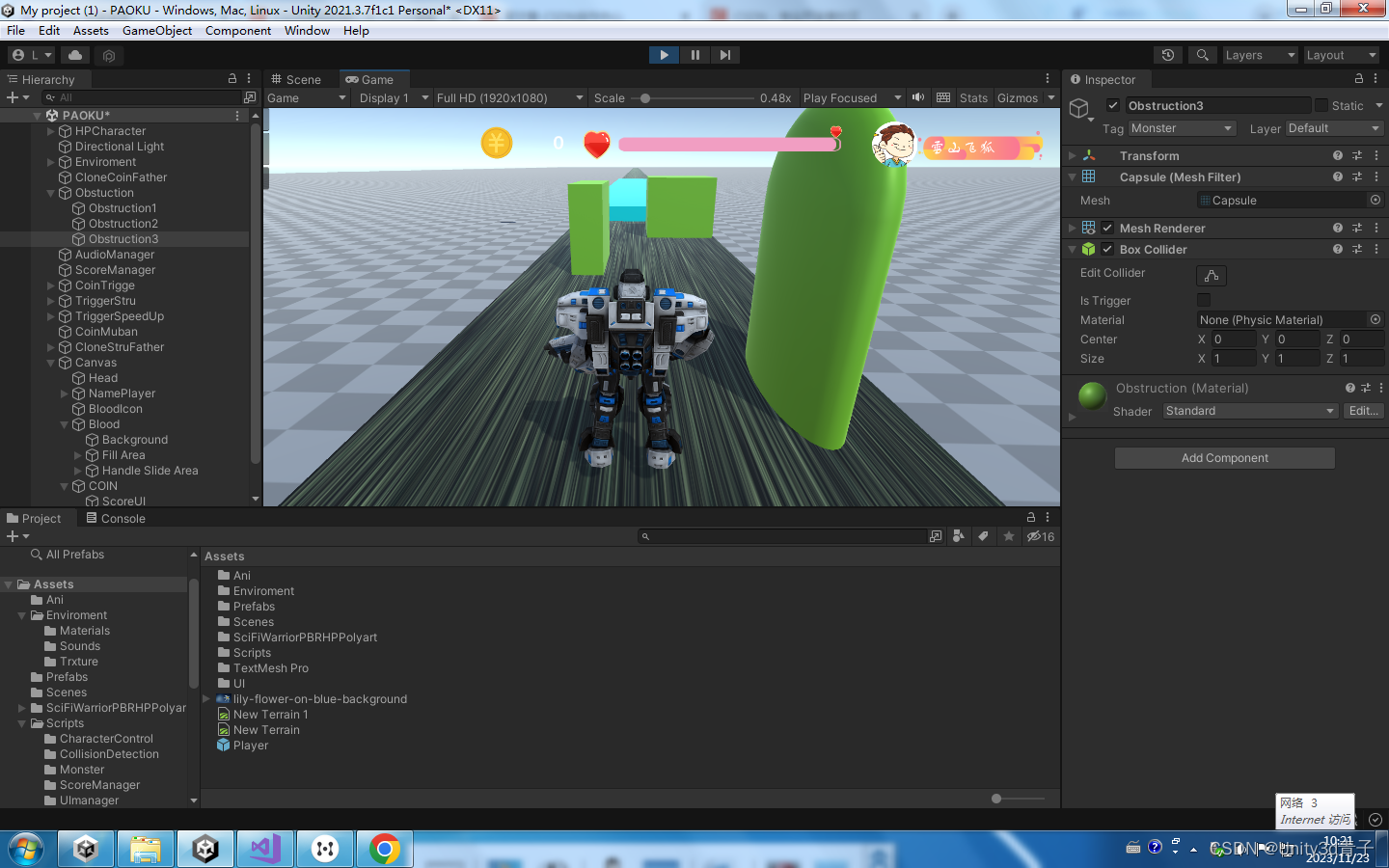Open the Physic Material object picker
This screenshot has height=868, width=1389.
point(1375,319)
